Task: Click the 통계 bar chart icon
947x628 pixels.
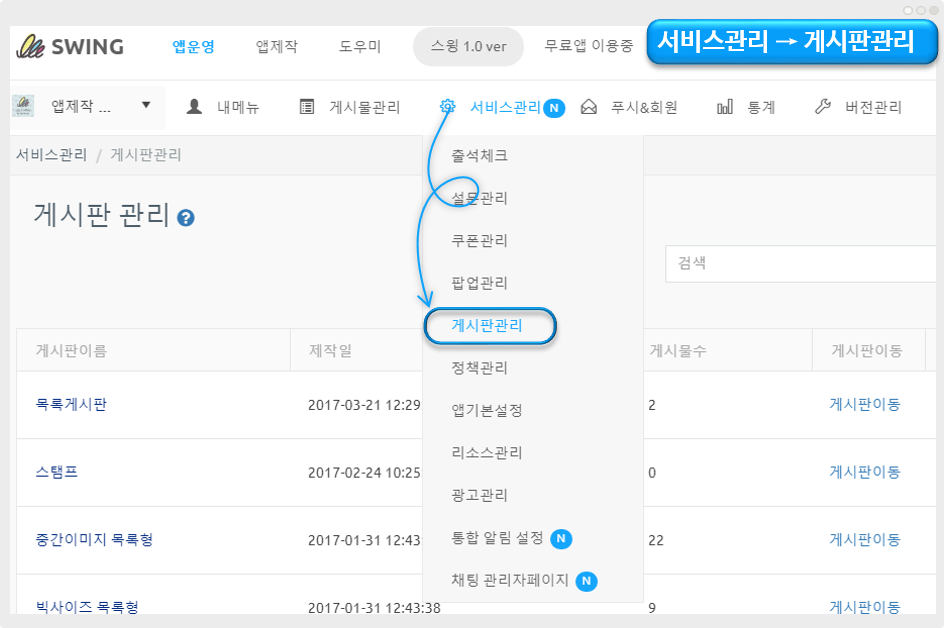Action: (x=725, y=107)
